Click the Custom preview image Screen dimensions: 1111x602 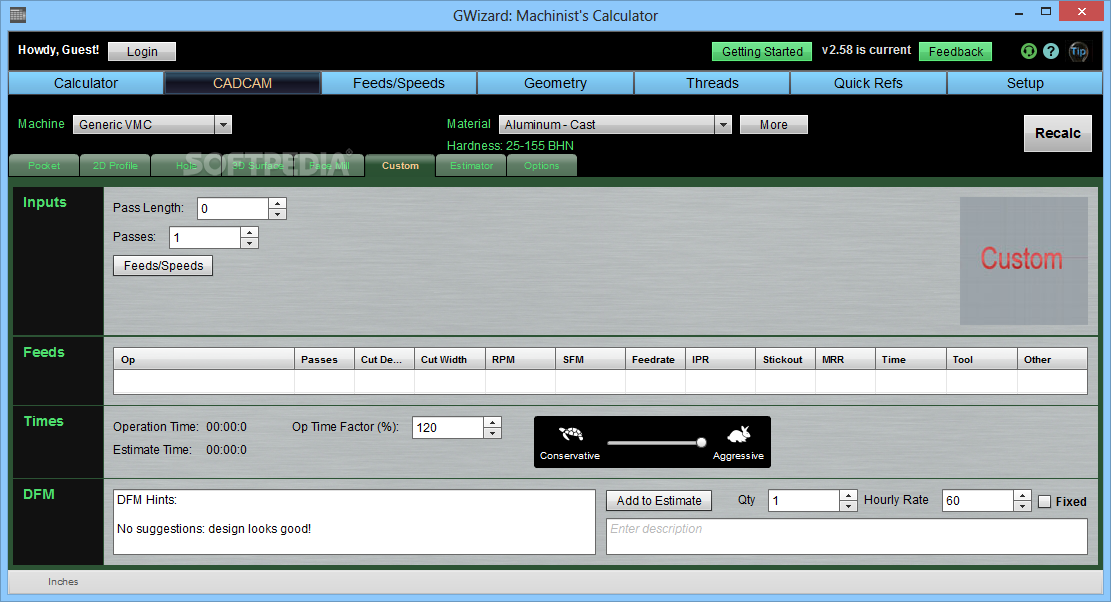[x=1023, y=261]
